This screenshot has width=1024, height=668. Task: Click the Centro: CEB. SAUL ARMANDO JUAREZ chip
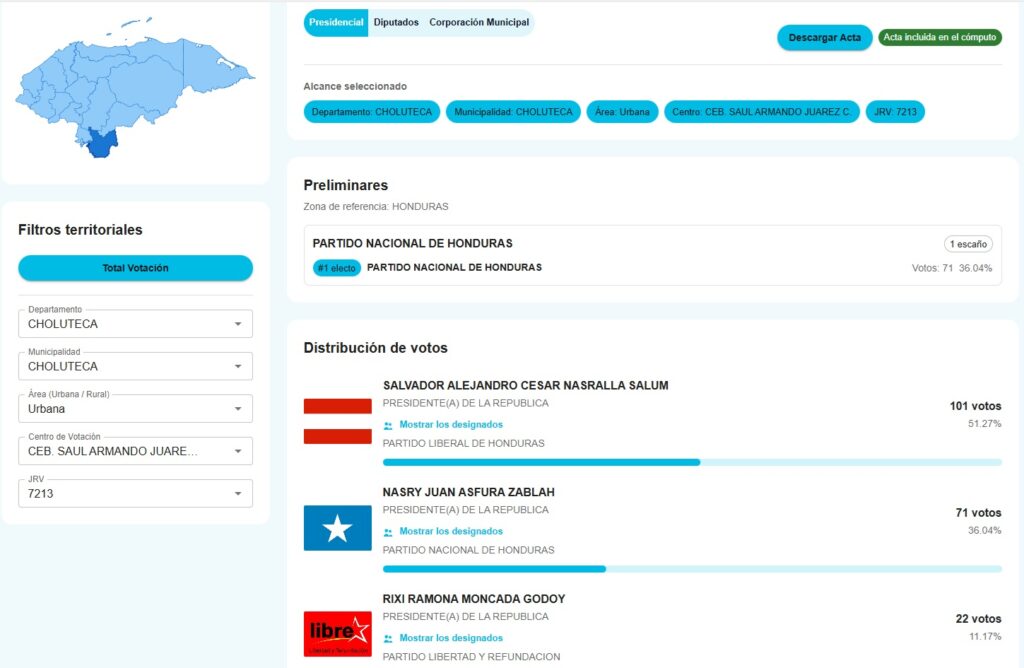tap(761, 112)
